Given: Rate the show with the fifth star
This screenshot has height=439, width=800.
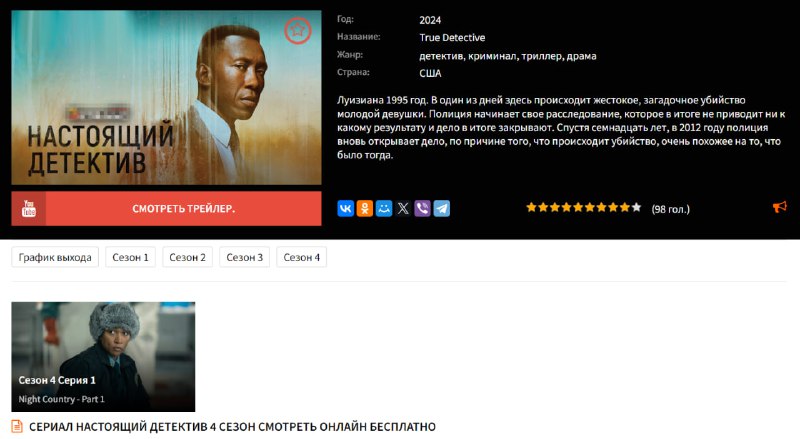Looking at the screenshot, I should [x=578, y=207].
